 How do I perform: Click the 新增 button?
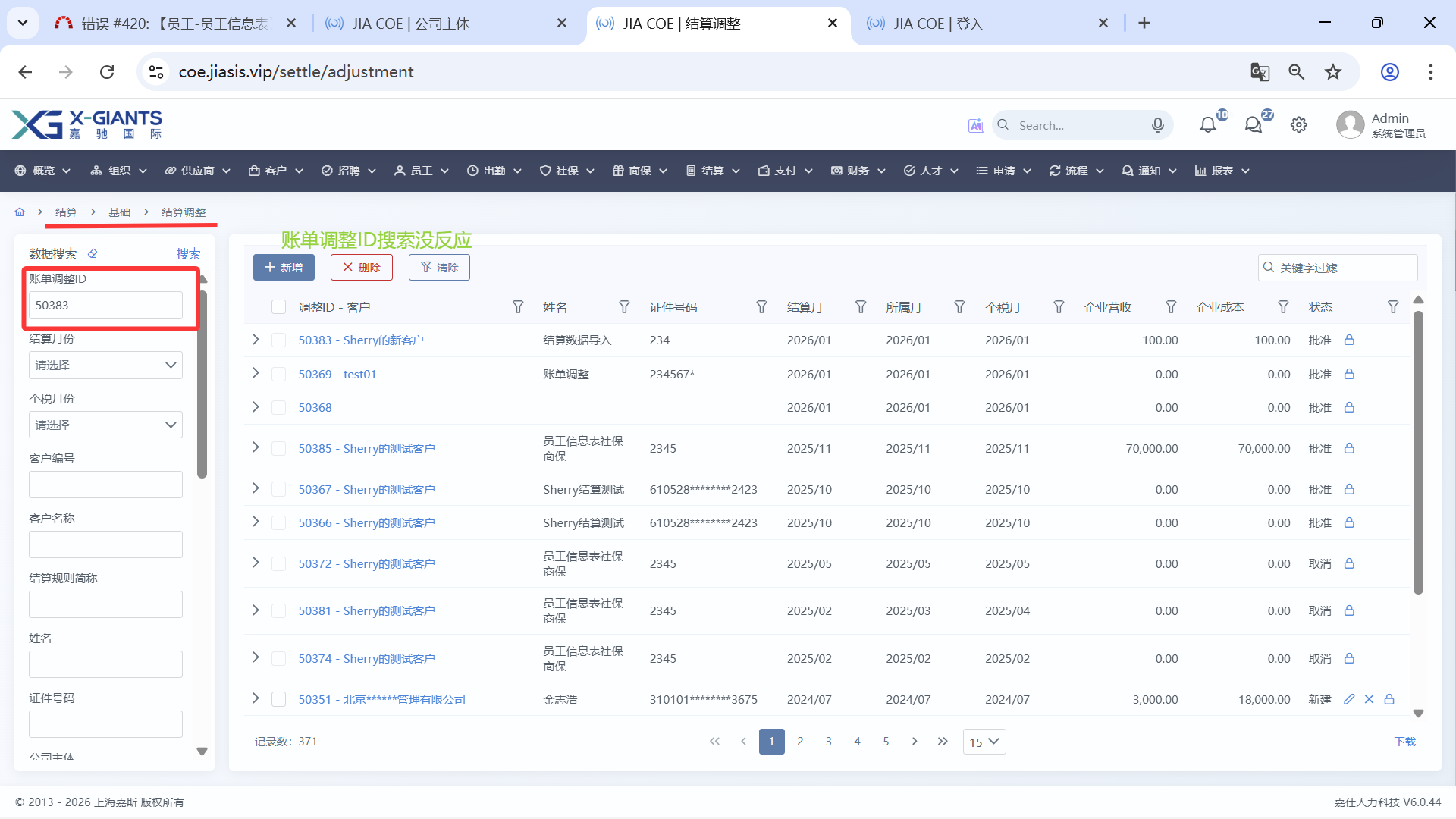(x=284, y=268)
